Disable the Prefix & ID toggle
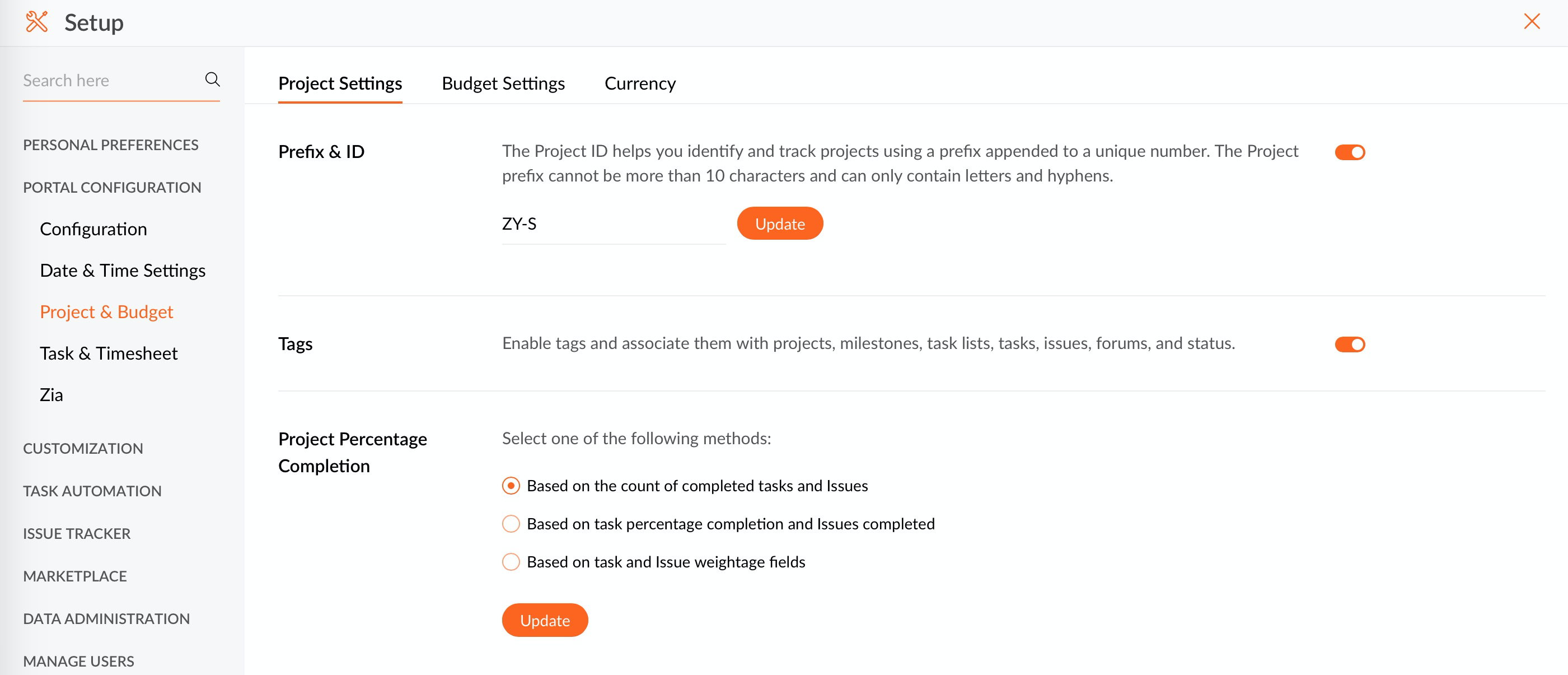This screenshot has height=675, width=1568. [x=1350, y=152]
